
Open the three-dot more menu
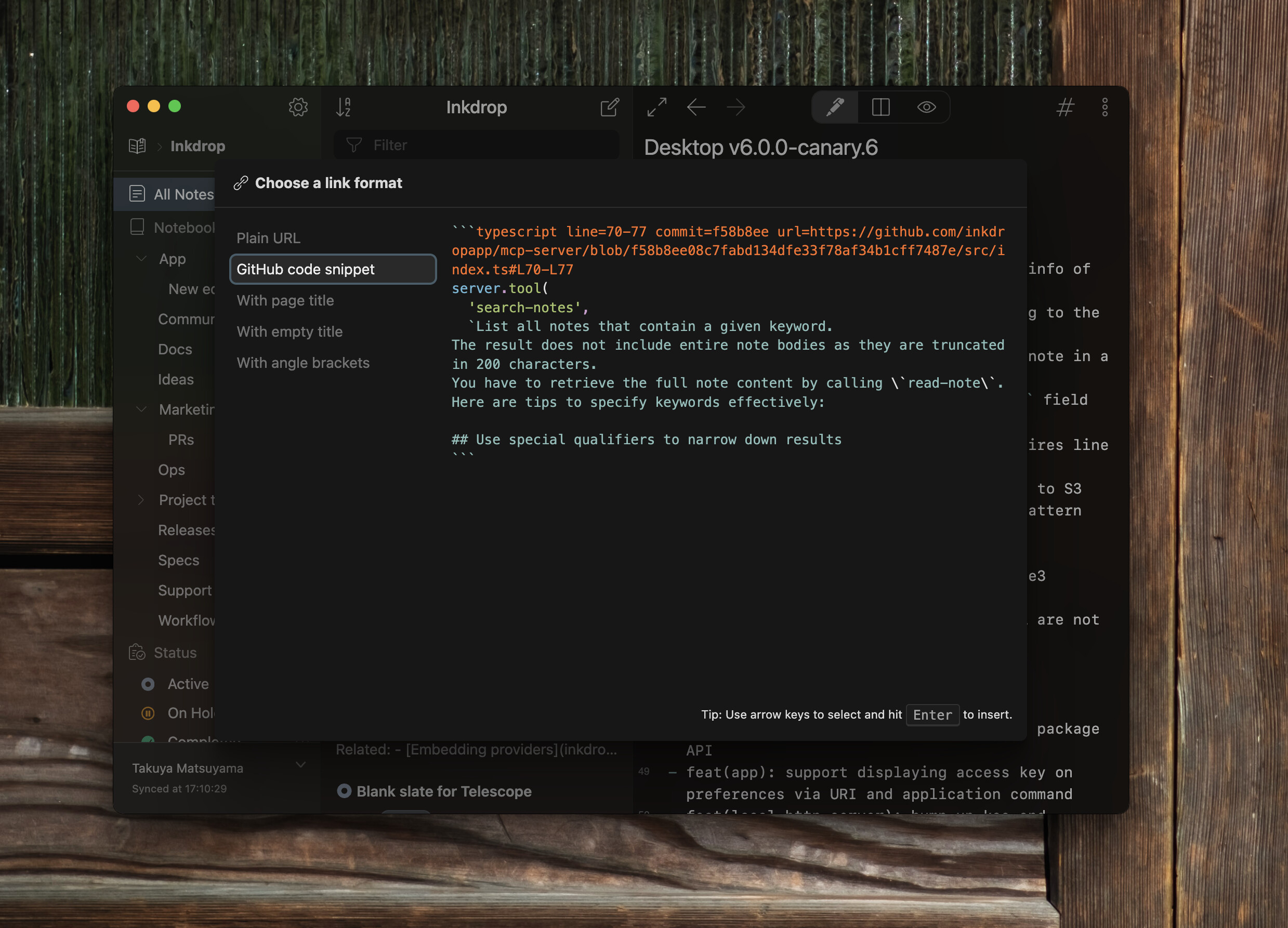coord(1105,107)
